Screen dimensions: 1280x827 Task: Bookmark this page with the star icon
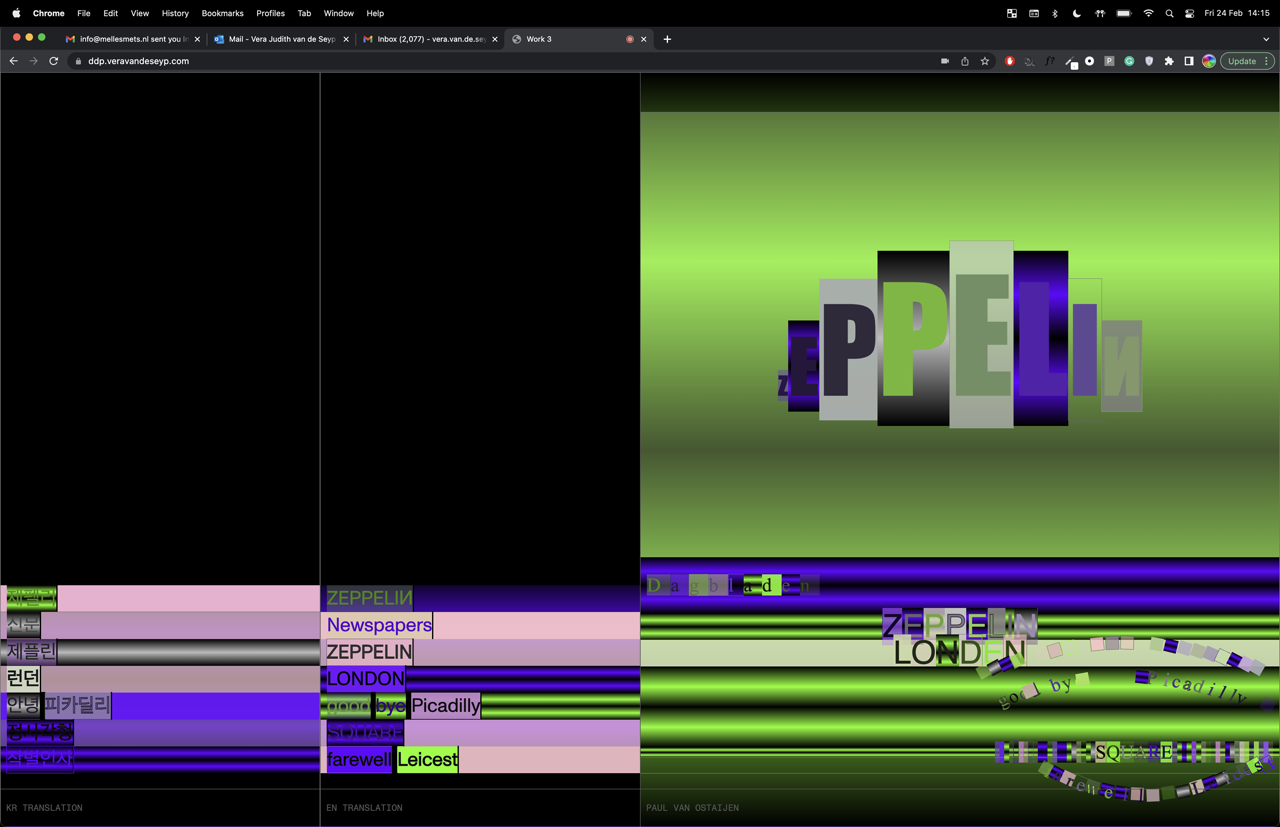pos(985,61)
